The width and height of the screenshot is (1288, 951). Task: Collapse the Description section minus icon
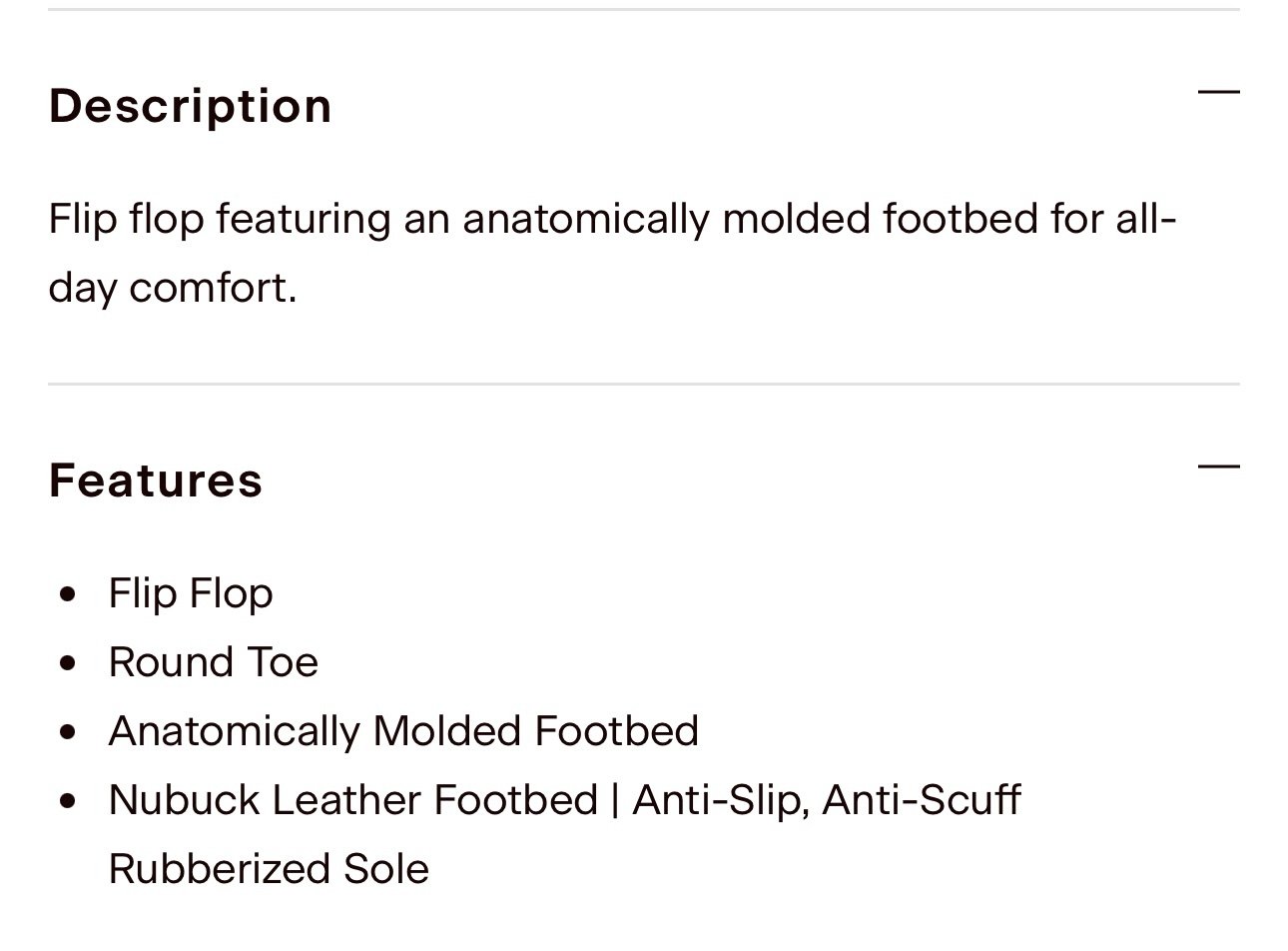click(1218, 93)
